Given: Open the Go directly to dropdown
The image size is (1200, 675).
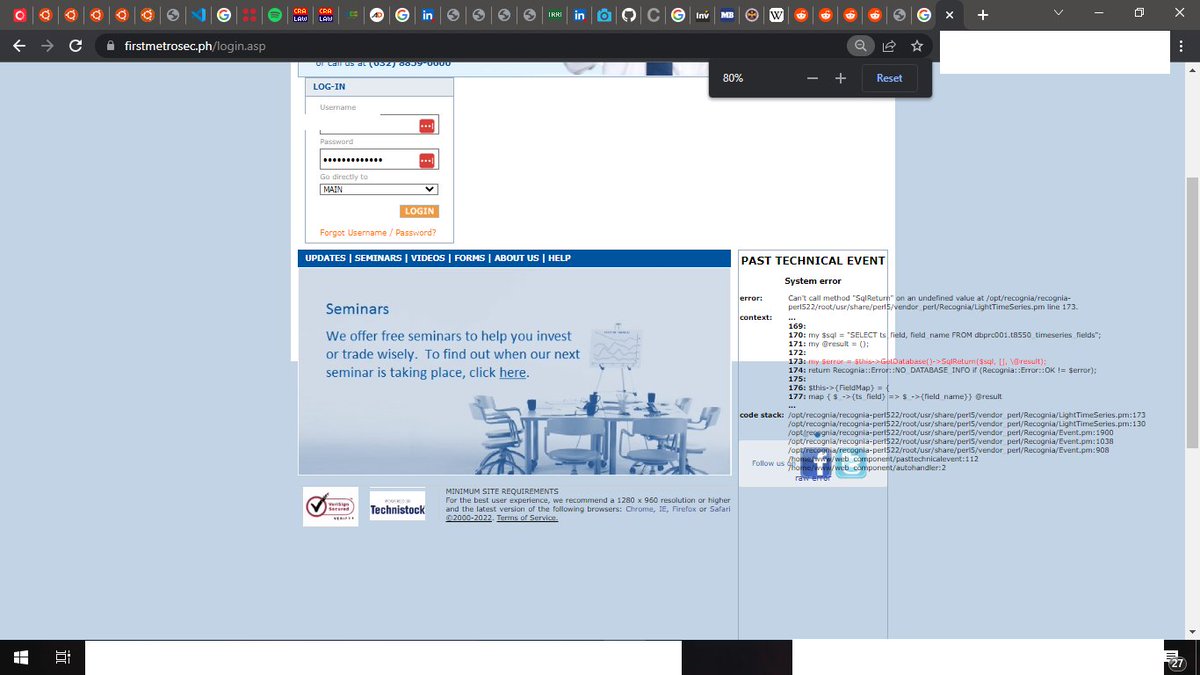Looking at the screenshot, I should (379, 189).
